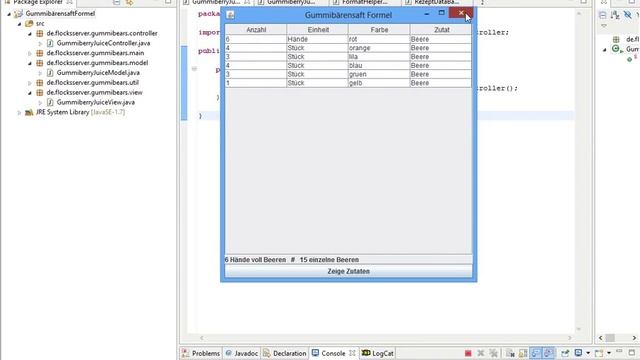This screenshot has height=360, width=640.
Task: Collapse the gummibears.model package
Action: tap(30, 63)
